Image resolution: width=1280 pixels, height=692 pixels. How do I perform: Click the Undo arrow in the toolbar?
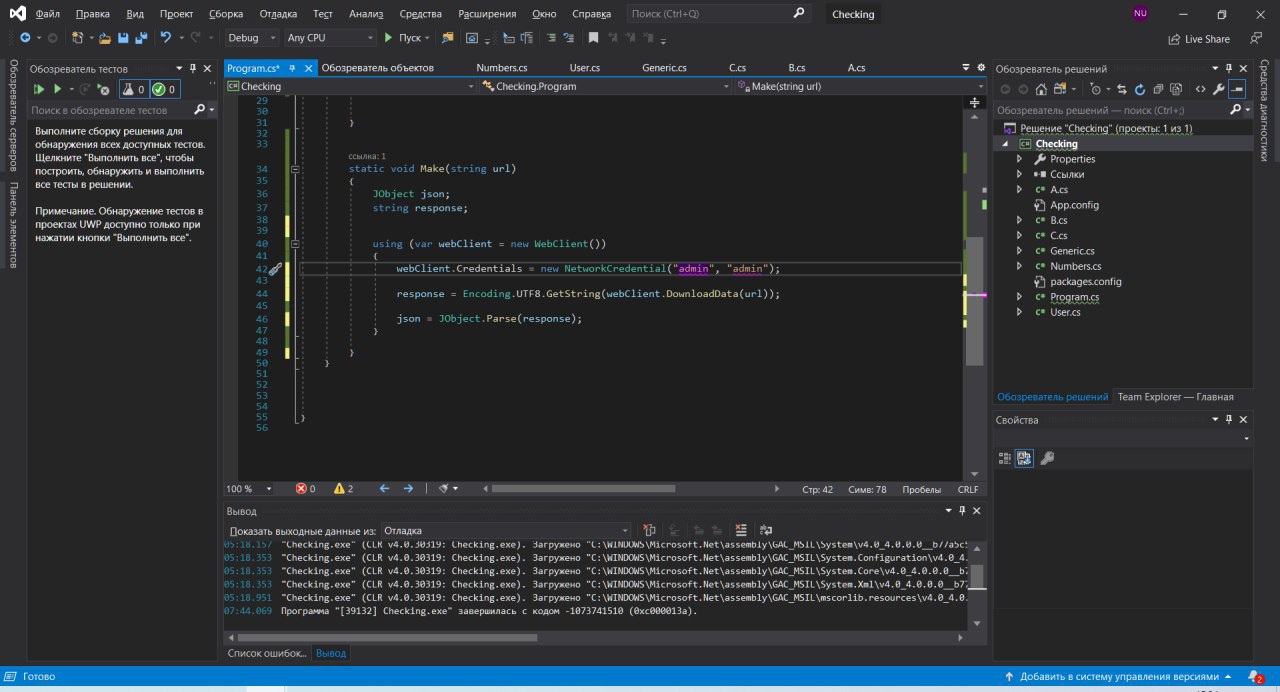(x=166, y=38)
